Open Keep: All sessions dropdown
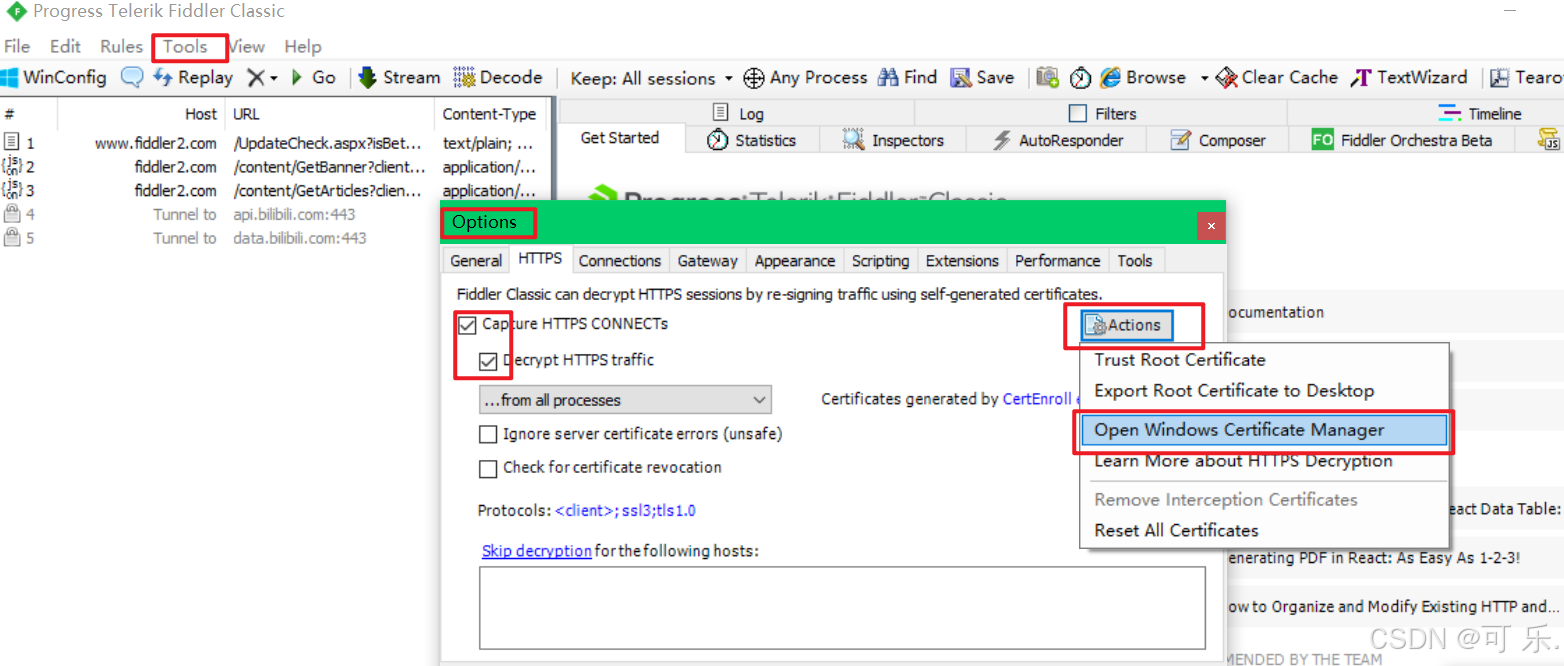 click(651, 78)
